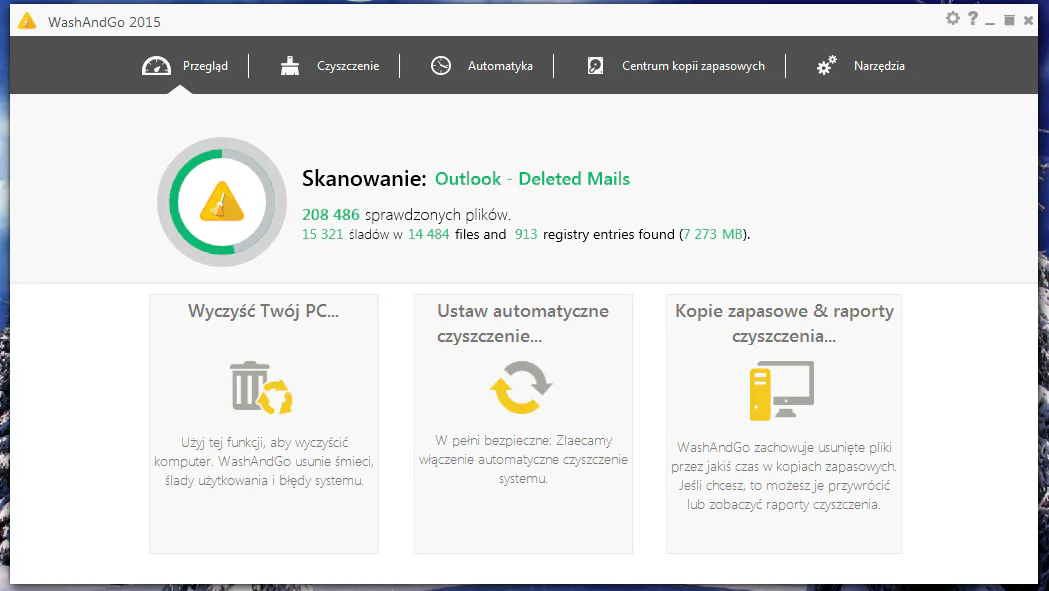
Task: Click the '913' registry entries count
Action: point(526,234)
